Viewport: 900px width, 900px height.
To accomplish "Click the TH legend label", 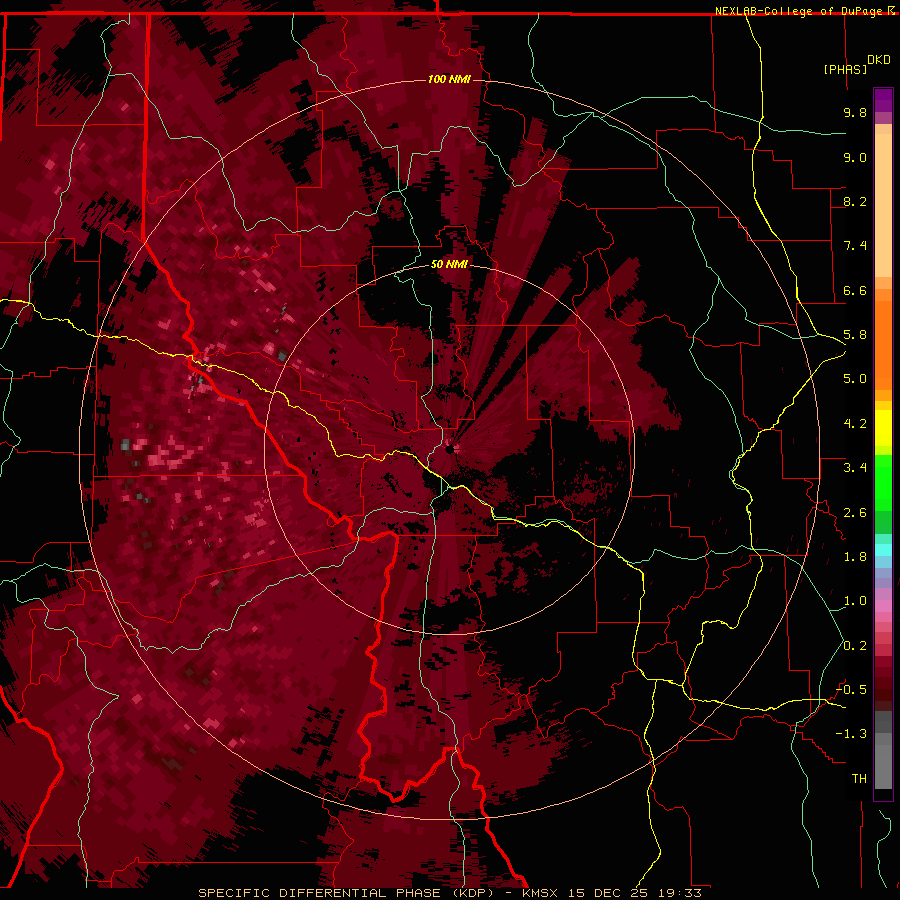I will pos(859,779).
